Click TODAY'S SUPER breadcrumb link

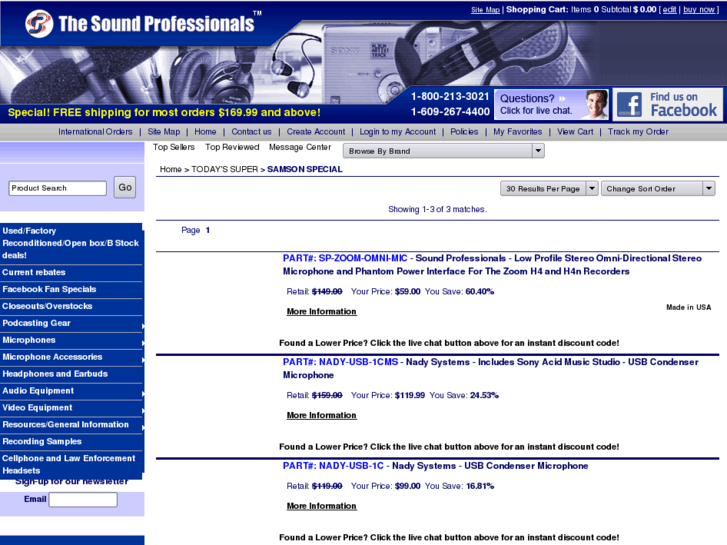pos(224,169)
